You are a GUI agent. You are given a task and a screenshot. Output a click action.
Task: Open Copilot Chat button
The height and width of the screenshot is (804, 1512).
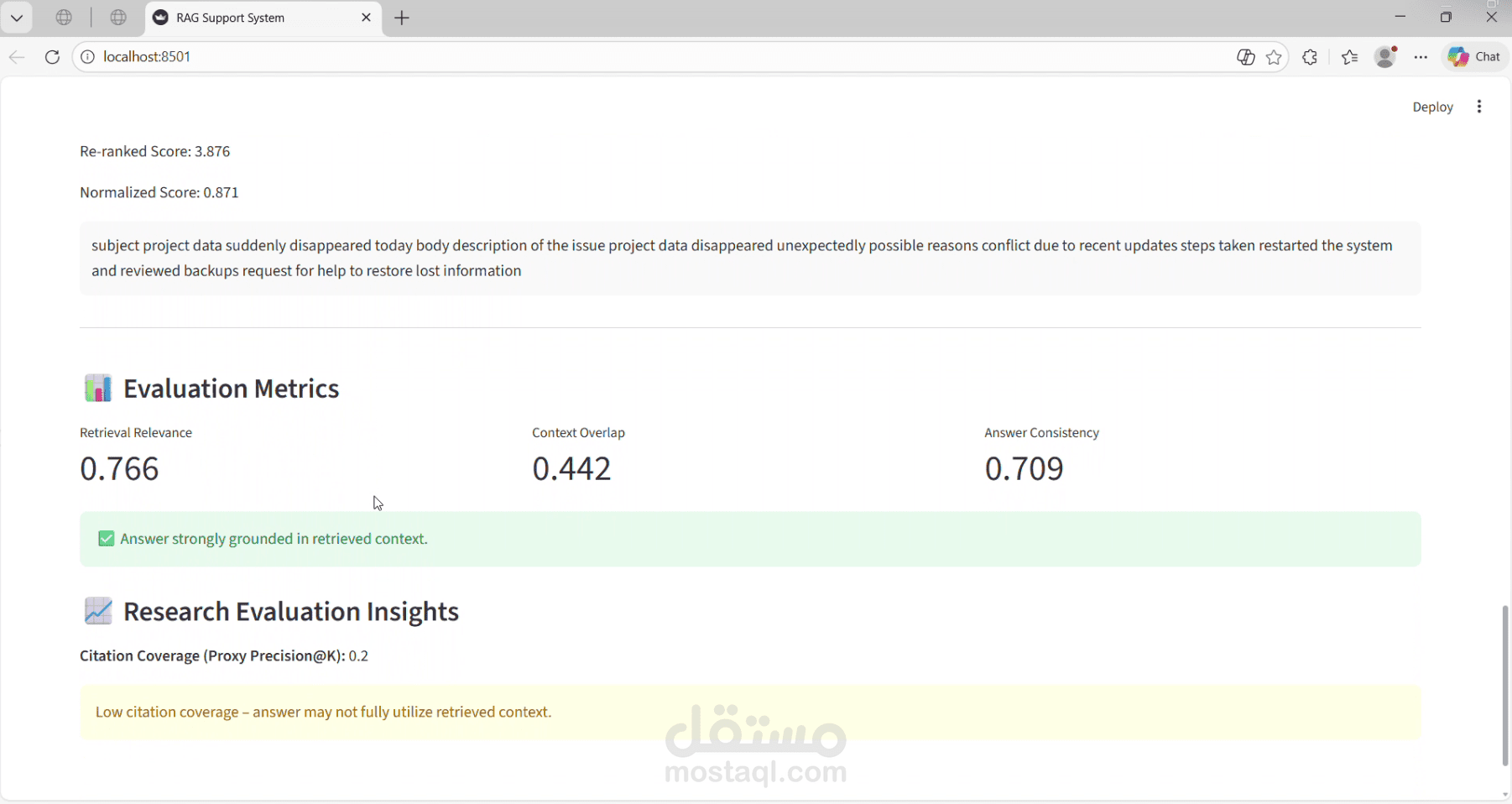click(x=1475, y=57)
